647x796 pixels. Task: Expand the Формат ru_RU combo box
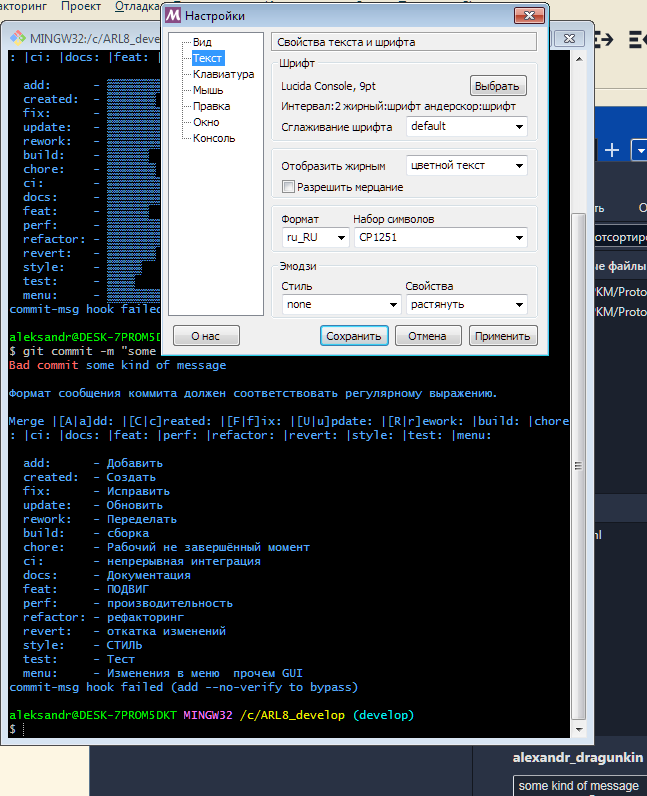315,237
